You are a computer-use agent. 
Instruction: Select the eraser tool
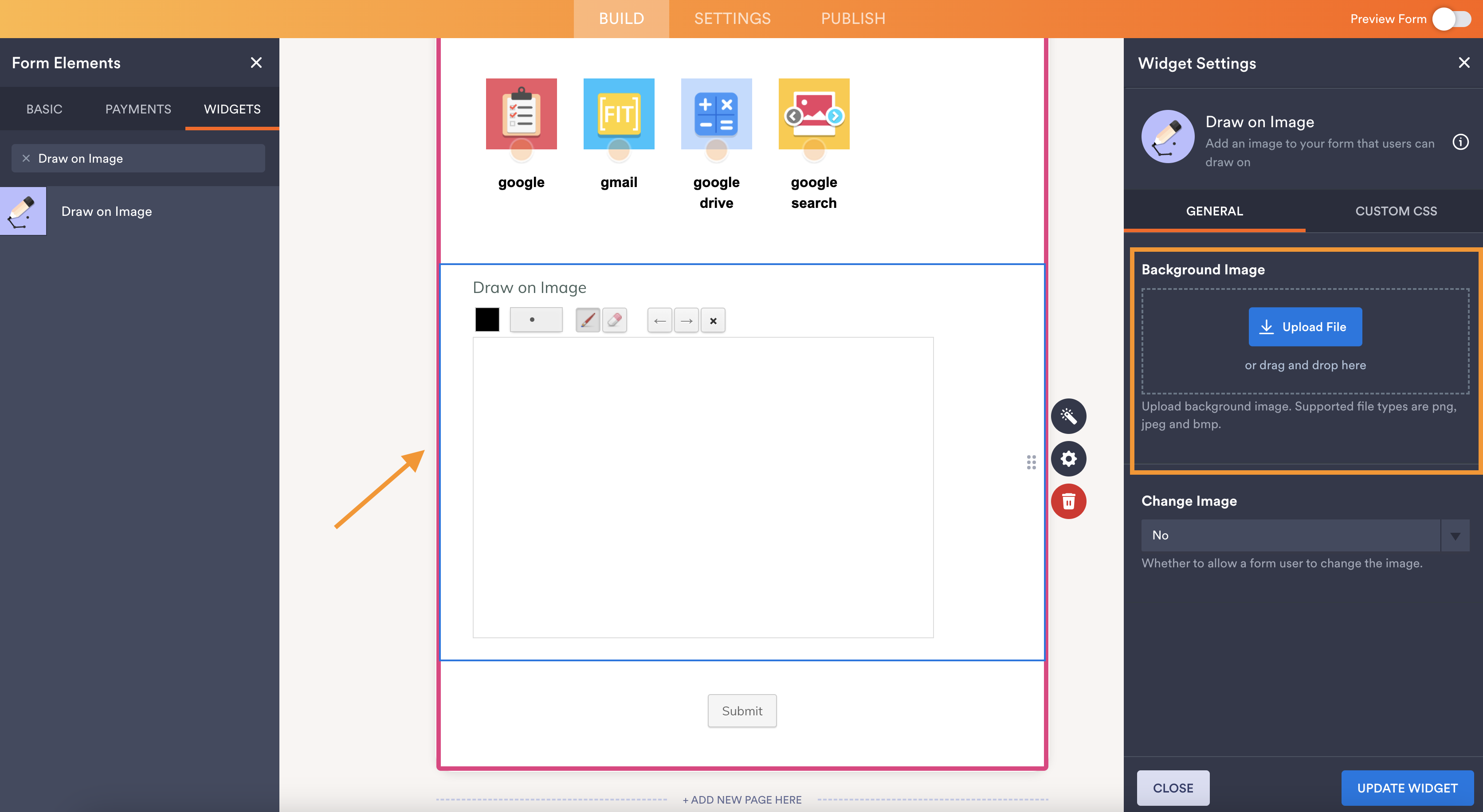pyautogui.click(x=614, y=320)
